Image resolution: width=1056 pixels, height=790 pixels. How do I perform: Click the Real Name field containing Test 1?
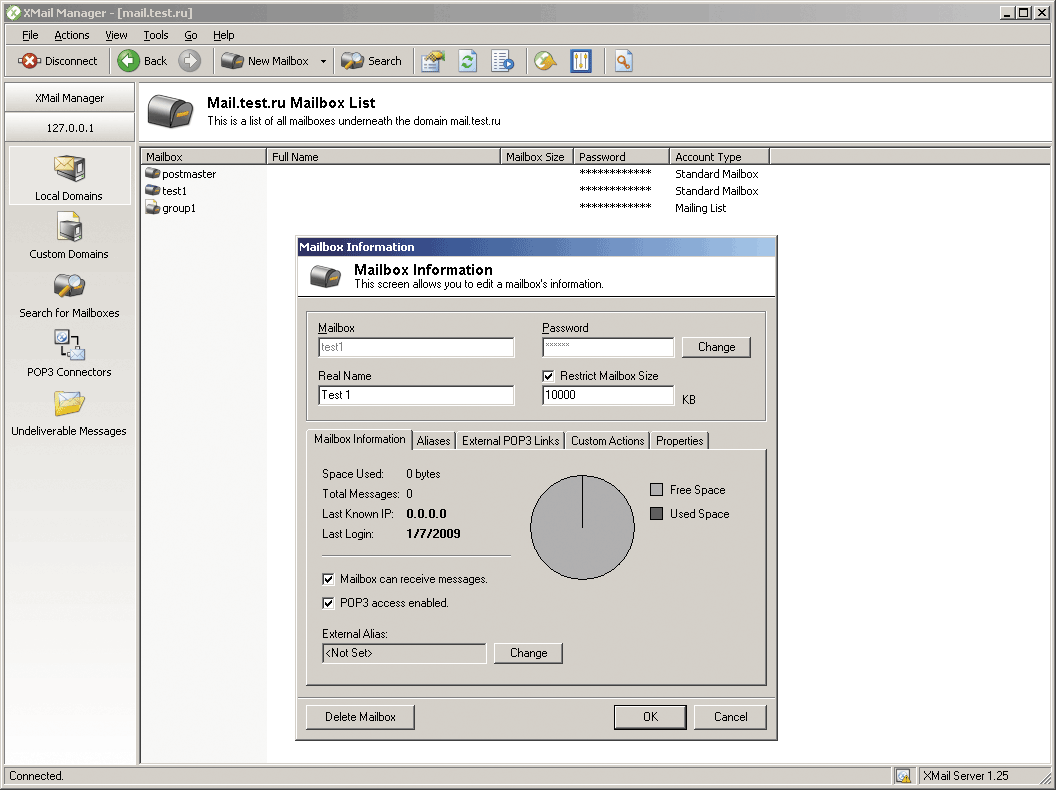pos(416,395)
